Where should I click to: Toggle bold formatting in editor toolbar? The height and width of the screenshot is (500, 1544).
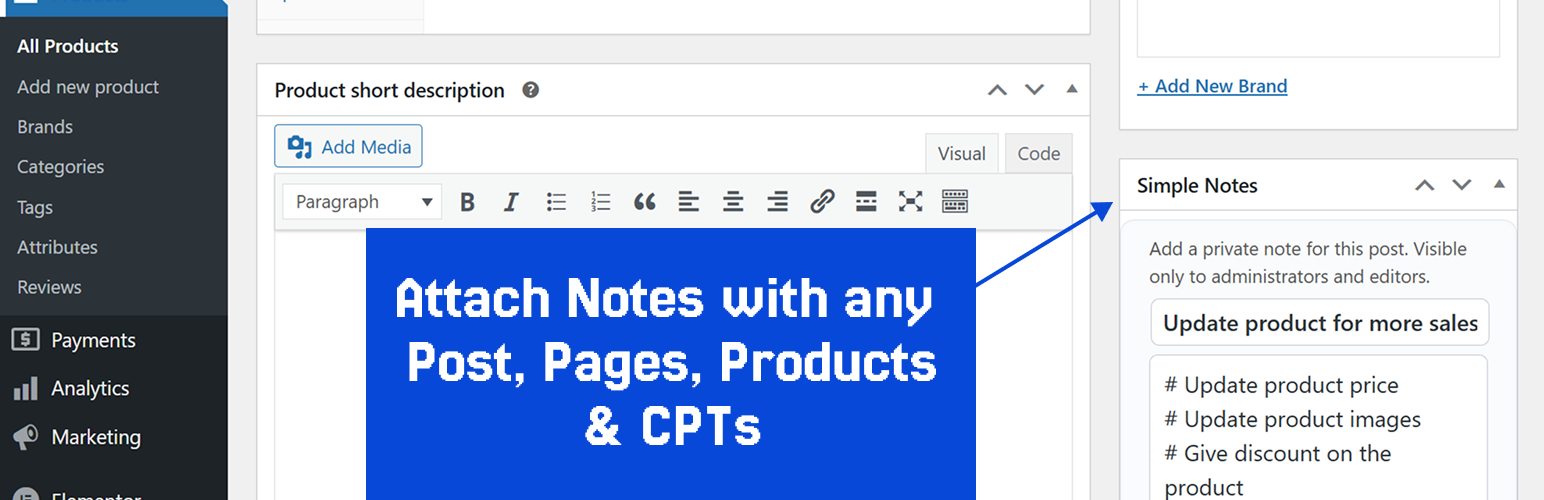467,202
